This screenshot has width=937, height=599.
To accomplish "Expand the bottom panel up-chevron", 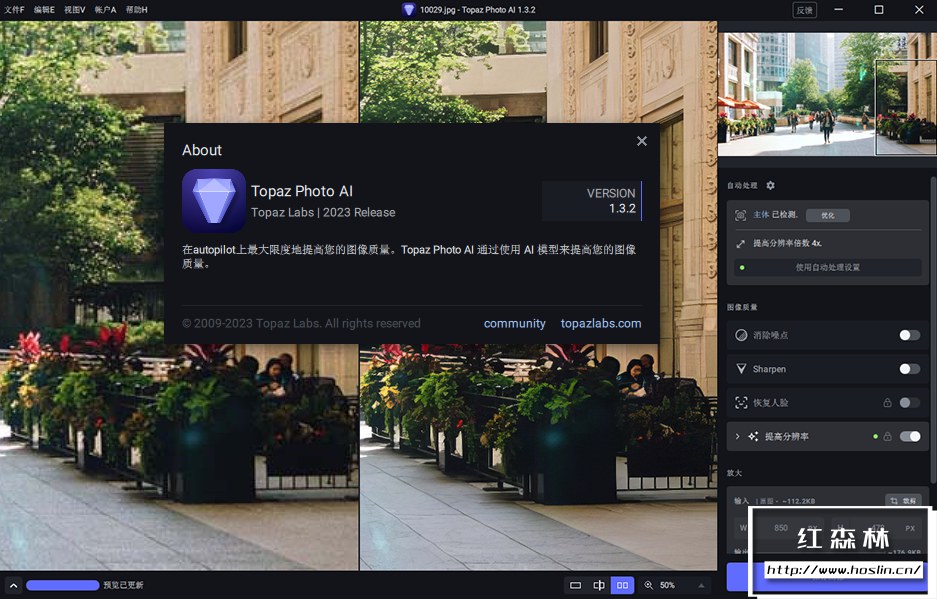I will click(x=13, y=585).
